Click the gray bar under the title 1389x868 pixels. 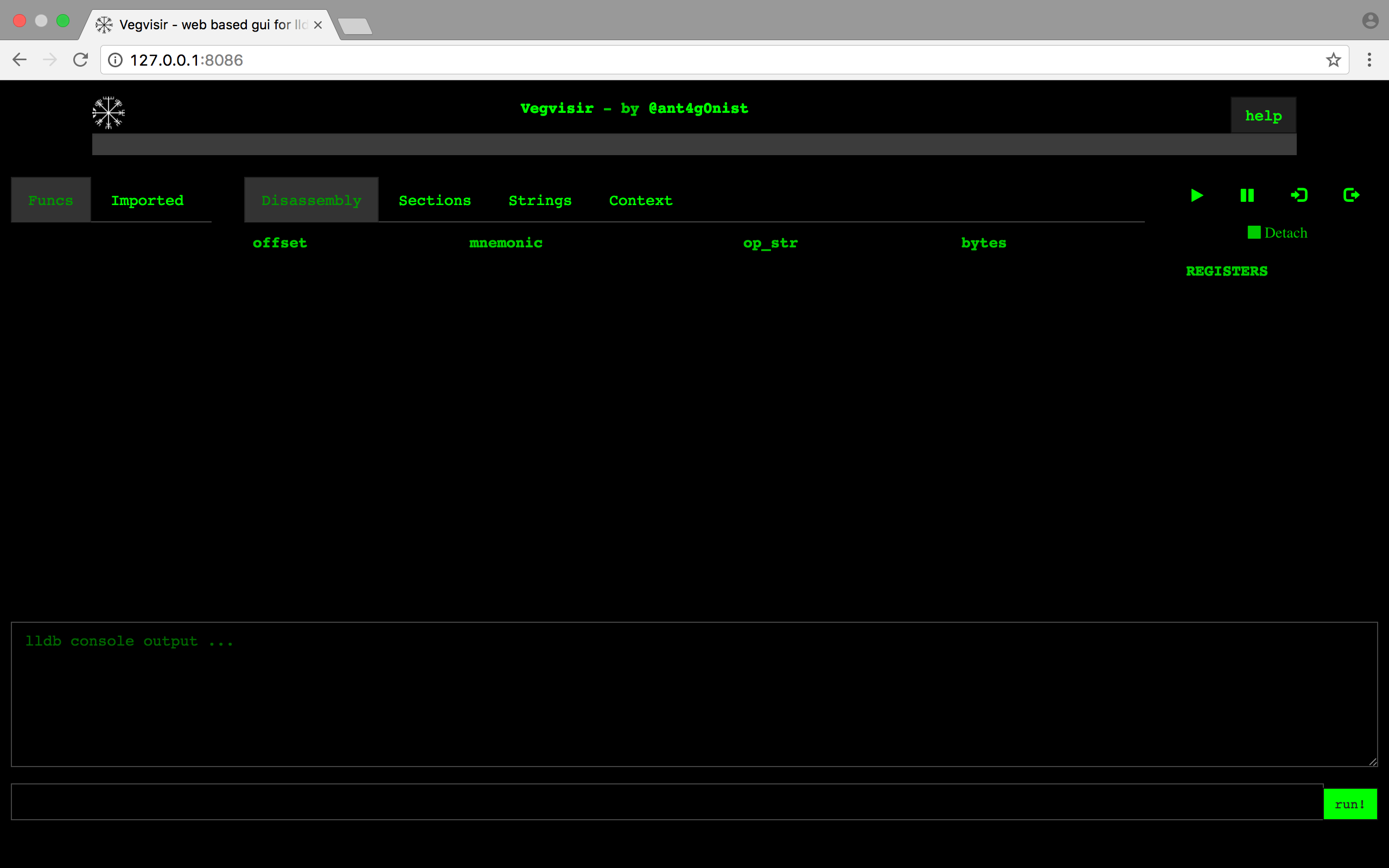pos(693,145)
